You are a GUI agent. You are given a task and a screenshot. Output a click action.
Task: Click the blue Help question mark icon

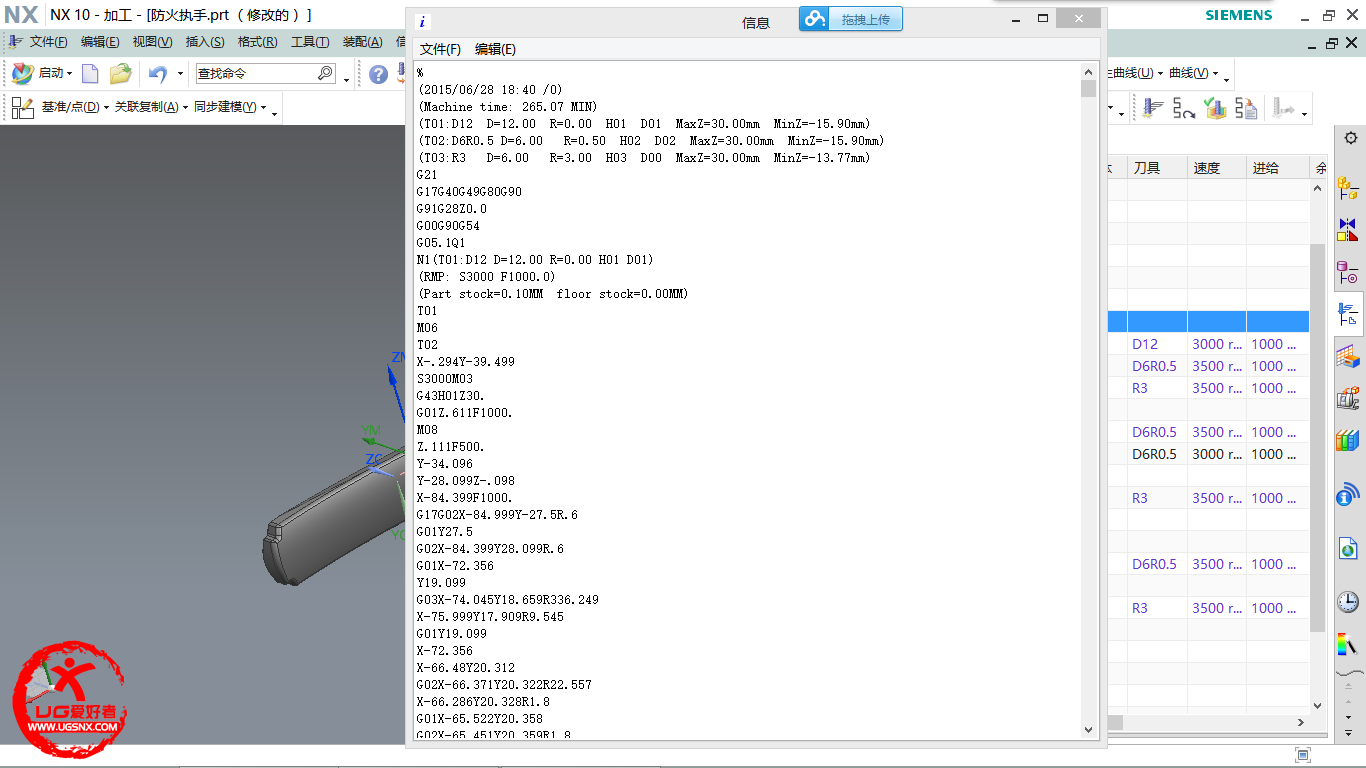(378, 74)
